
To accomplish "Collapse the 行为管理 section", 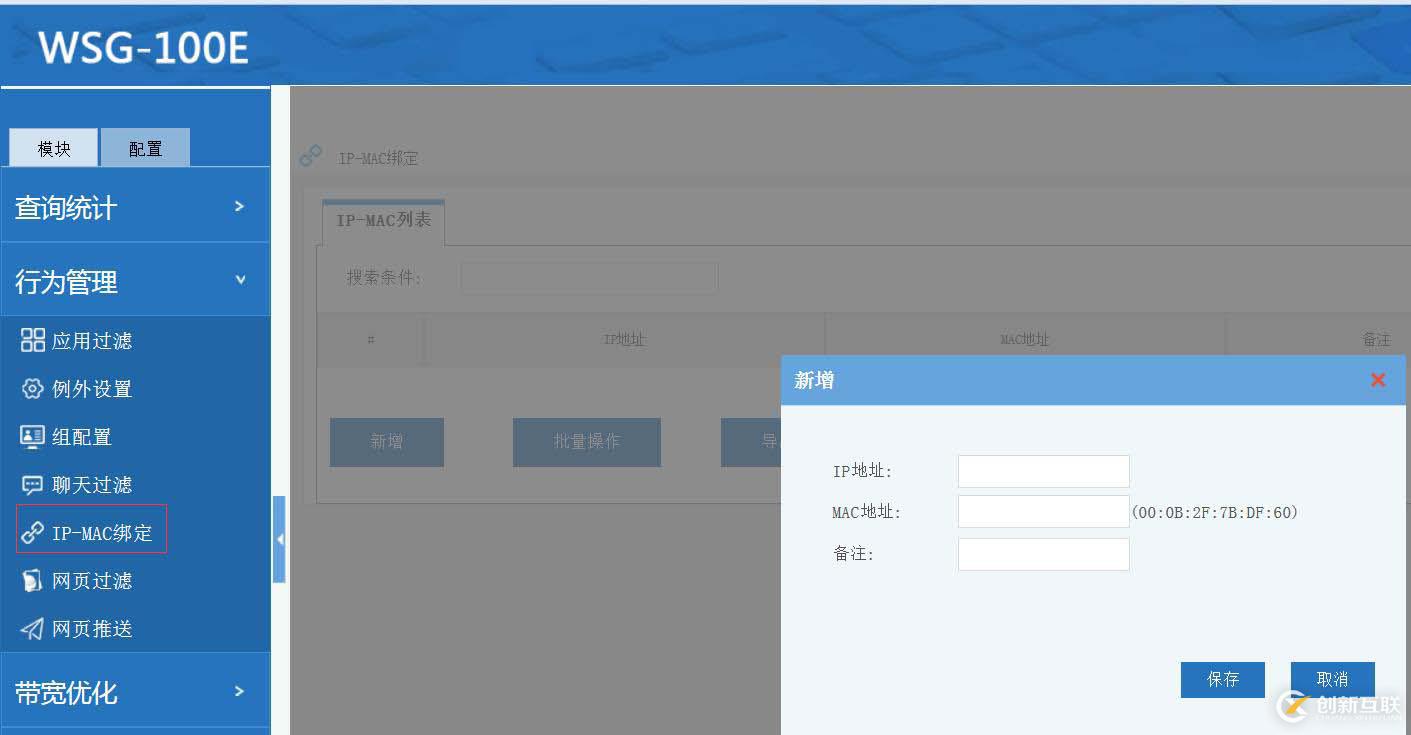I will (x=135, y=281).
